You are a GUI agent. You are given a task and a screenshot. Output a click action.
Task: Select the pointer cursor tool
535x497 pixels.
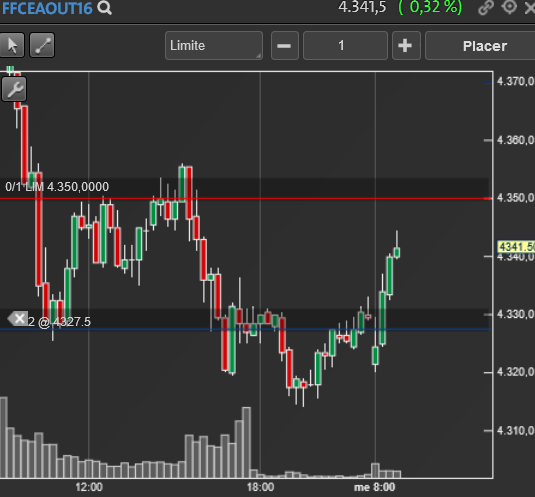click(12, 45)
